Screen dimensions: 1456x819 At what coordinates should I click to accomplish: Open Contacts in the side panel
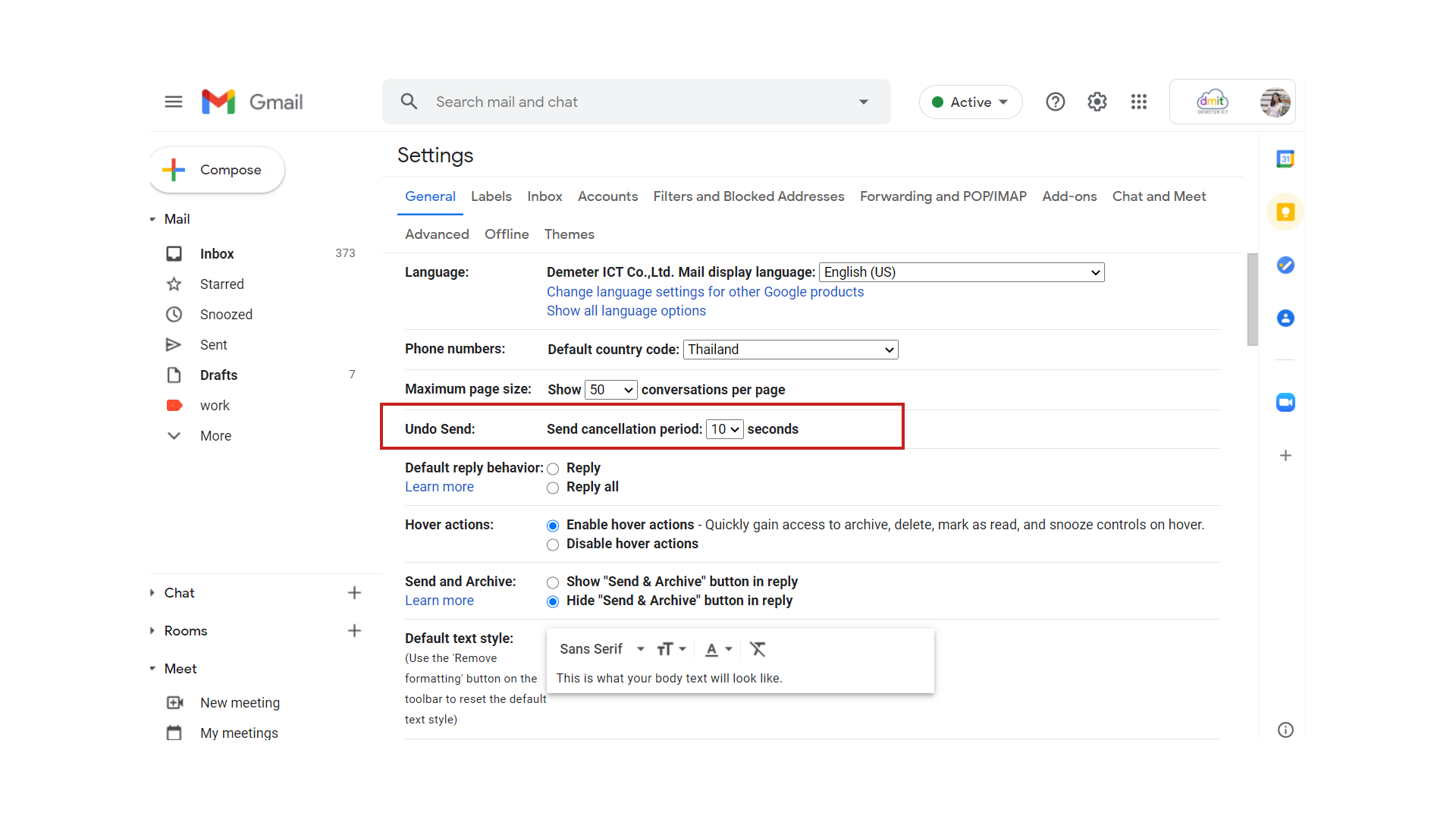[x=1285, y=318]
